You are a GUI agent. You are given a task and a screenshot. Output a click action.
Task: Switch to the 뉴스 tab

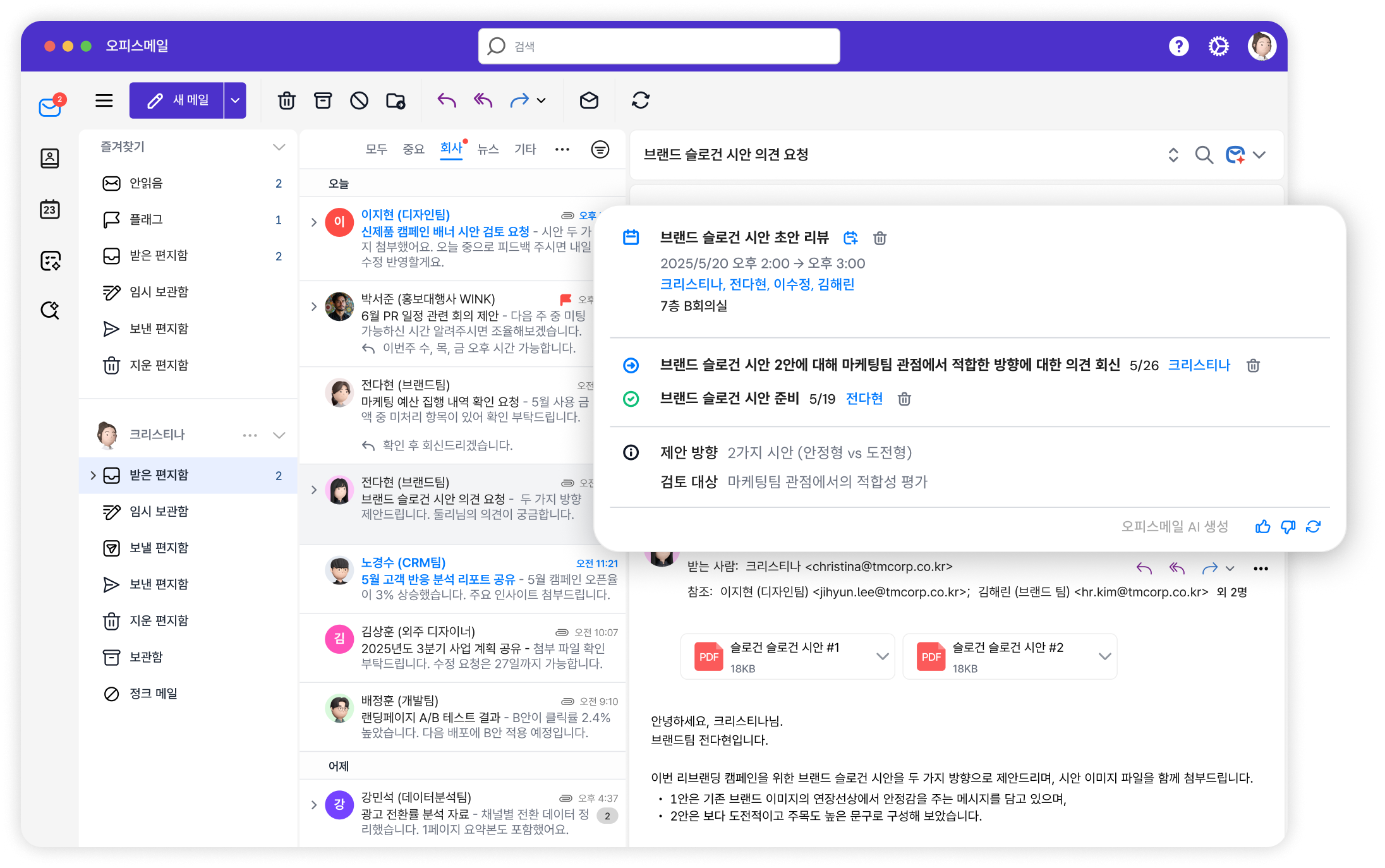[488, 149]
